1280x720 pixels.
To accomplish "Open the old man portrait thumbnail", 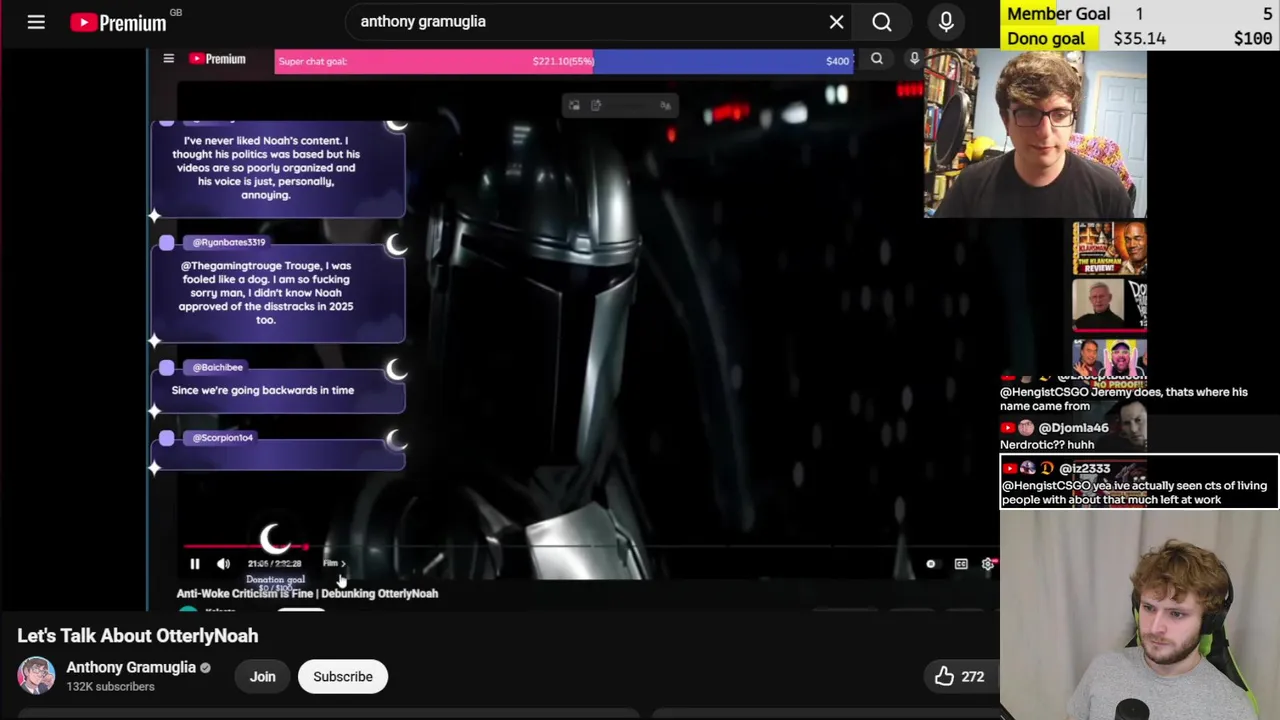I will pos(1109,305).
